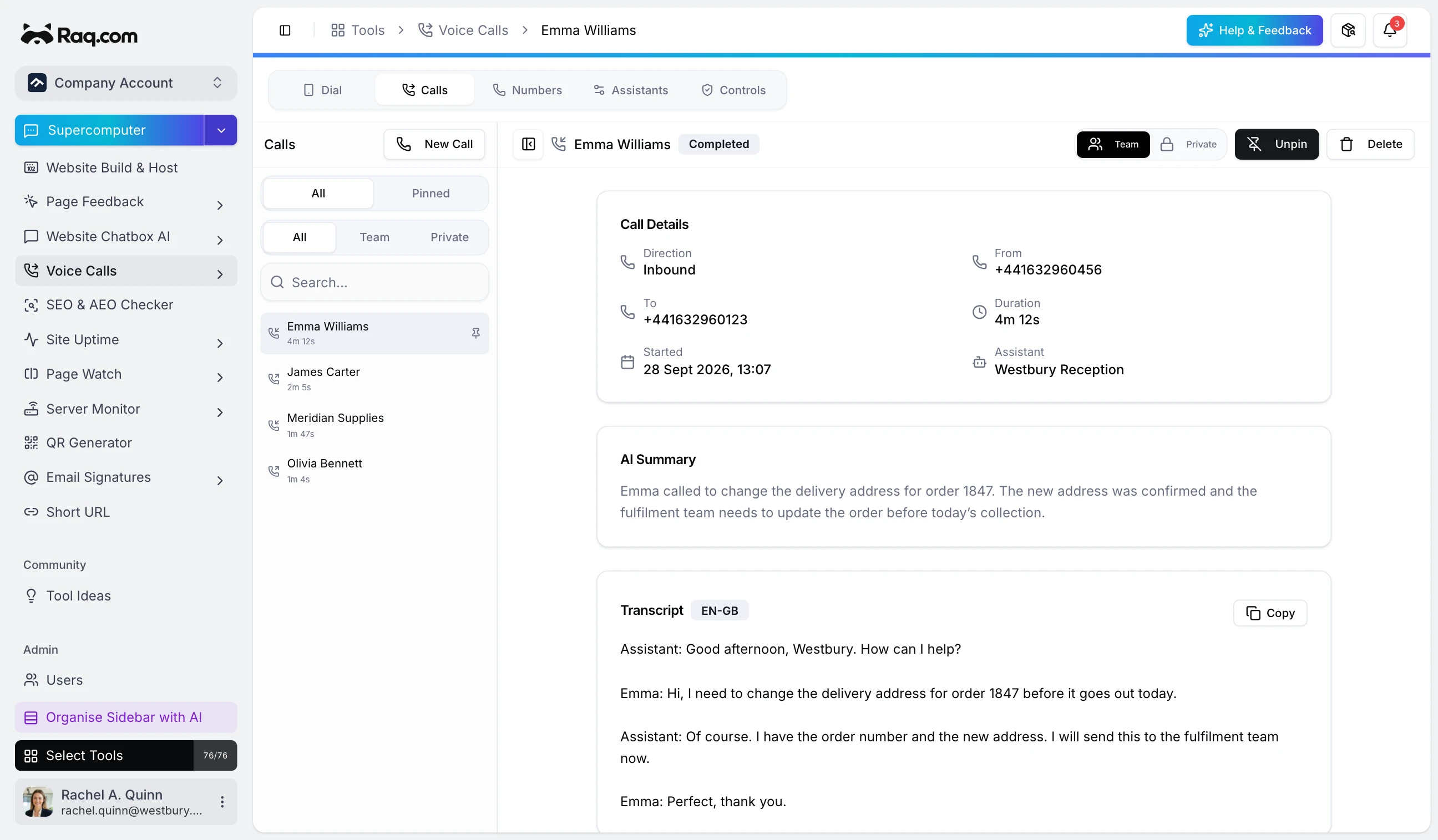Screen dimensions: 1438x840
Task: Focus the calls Search field
Action: point(374,282)
